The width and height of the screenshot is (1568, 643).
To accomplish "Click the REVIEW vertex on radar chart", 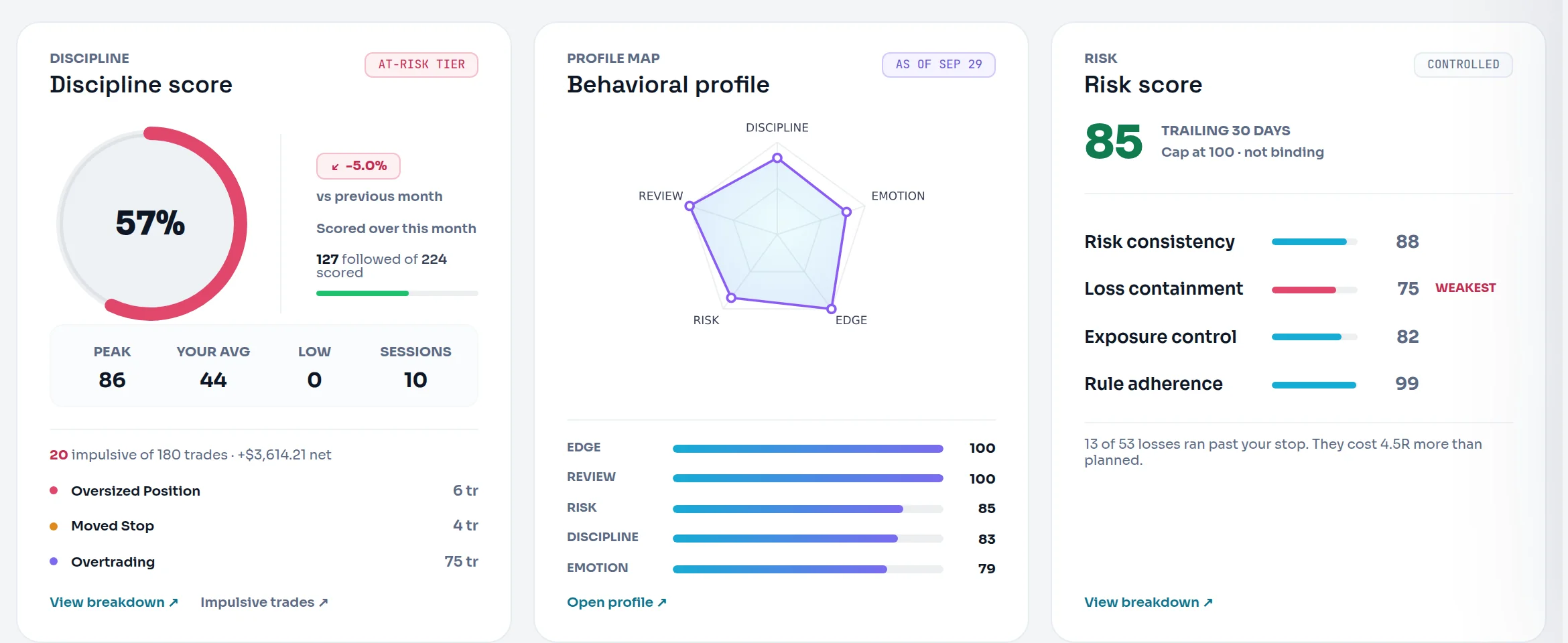I will tap(690, 206).
